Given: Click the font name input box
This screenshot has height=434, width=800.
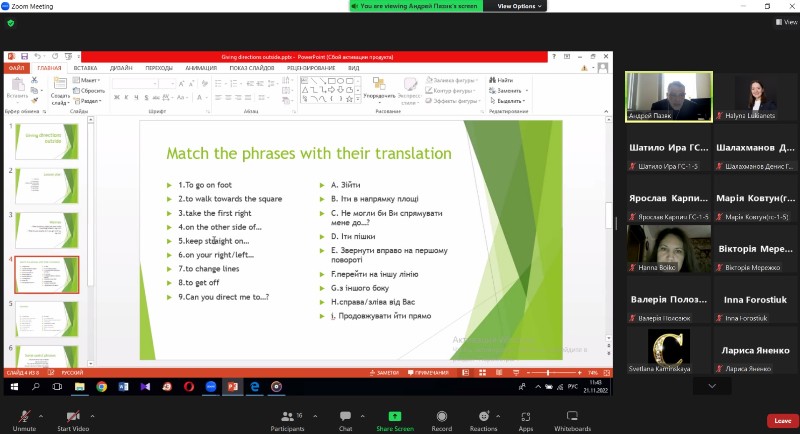Looking at the screenshot, I should (135, 84).
